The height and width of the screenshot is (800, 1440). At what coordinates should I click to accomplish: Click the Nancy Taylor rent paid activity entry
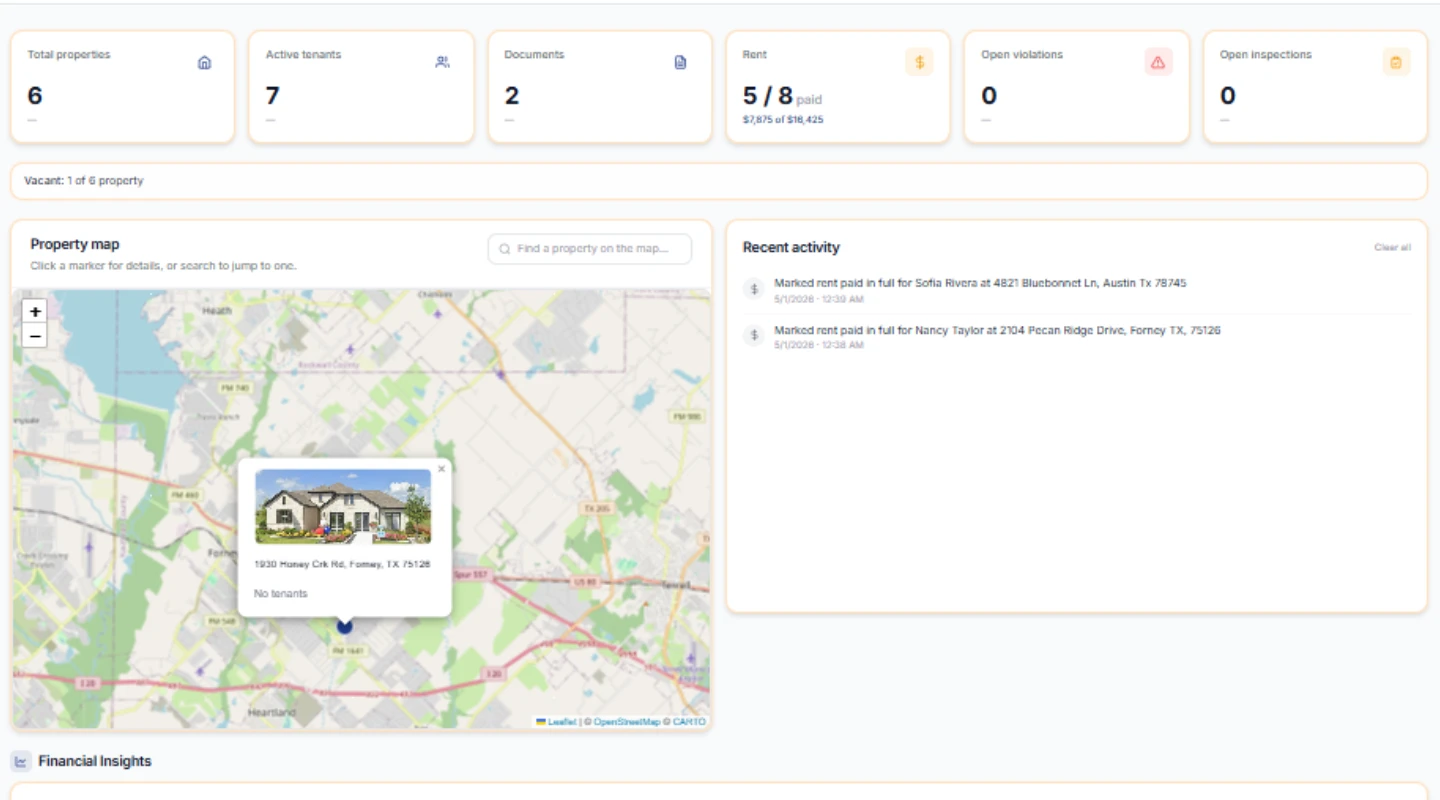pyautogui.click(x=1078, y=337)
